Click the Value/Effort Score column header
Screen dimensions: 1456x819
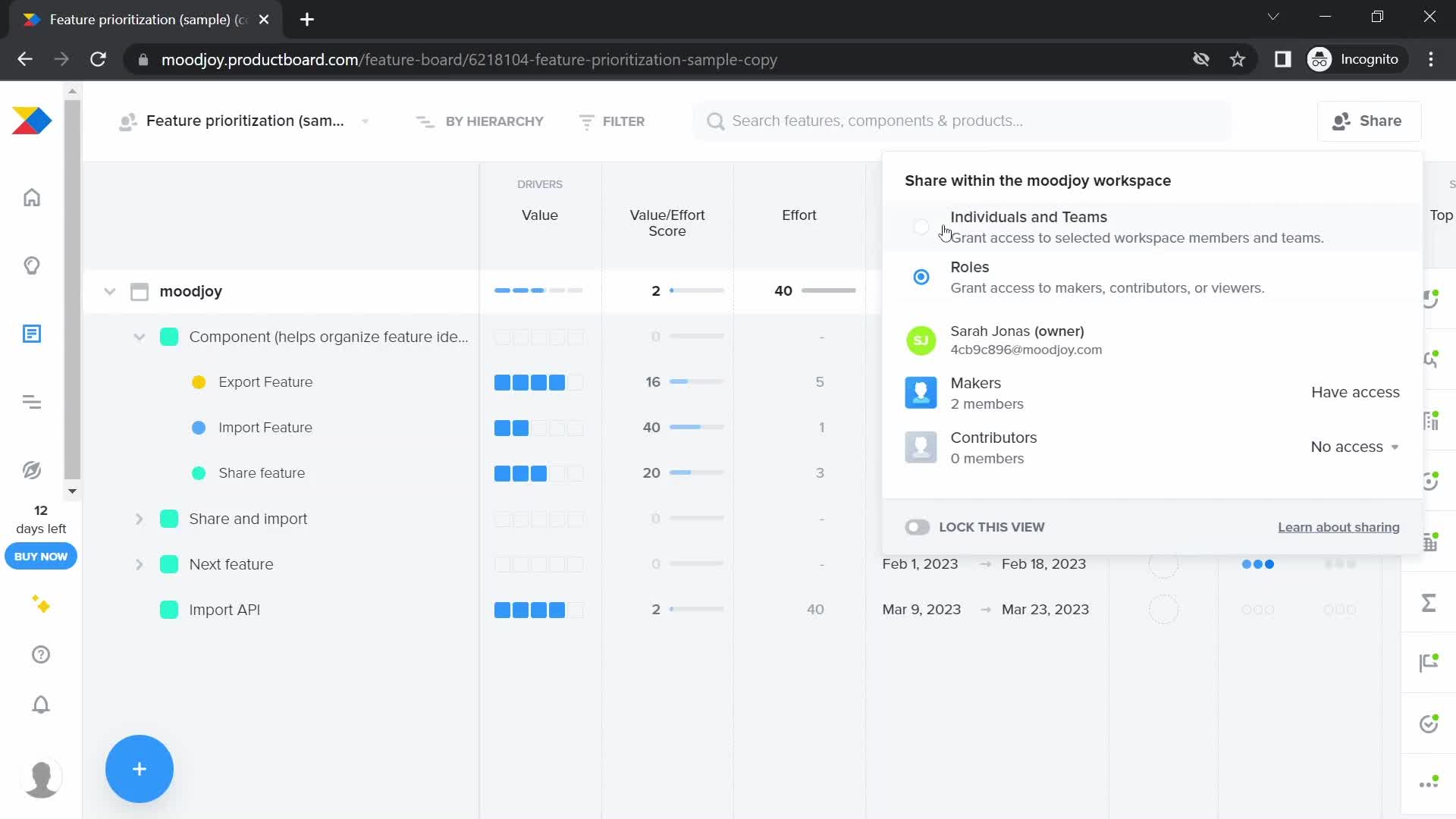(x=667, y=223)
